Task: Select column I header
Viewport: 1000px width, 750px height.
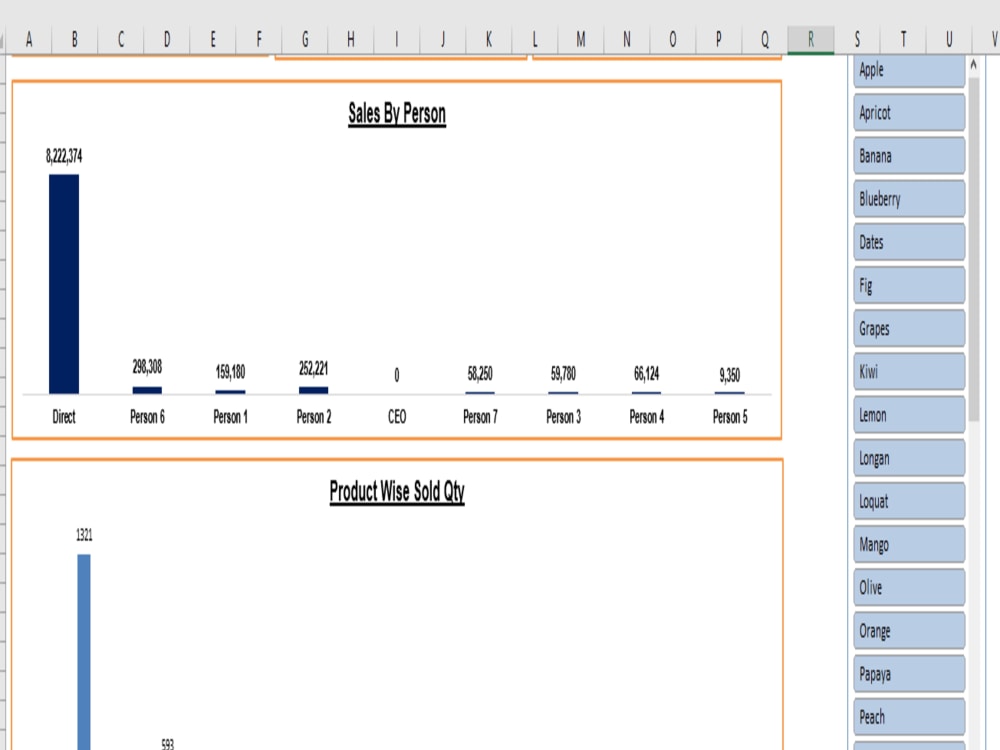Action: (397, 40)
